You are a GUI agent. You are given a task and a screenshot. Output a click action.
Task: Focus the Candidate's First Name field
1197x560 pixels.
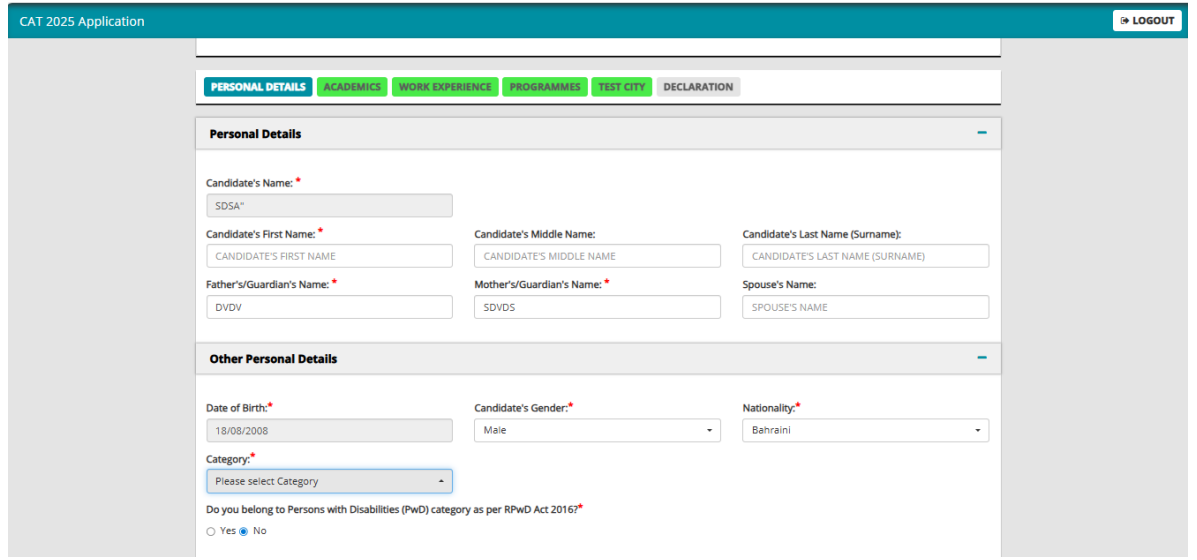coord(329,256)
